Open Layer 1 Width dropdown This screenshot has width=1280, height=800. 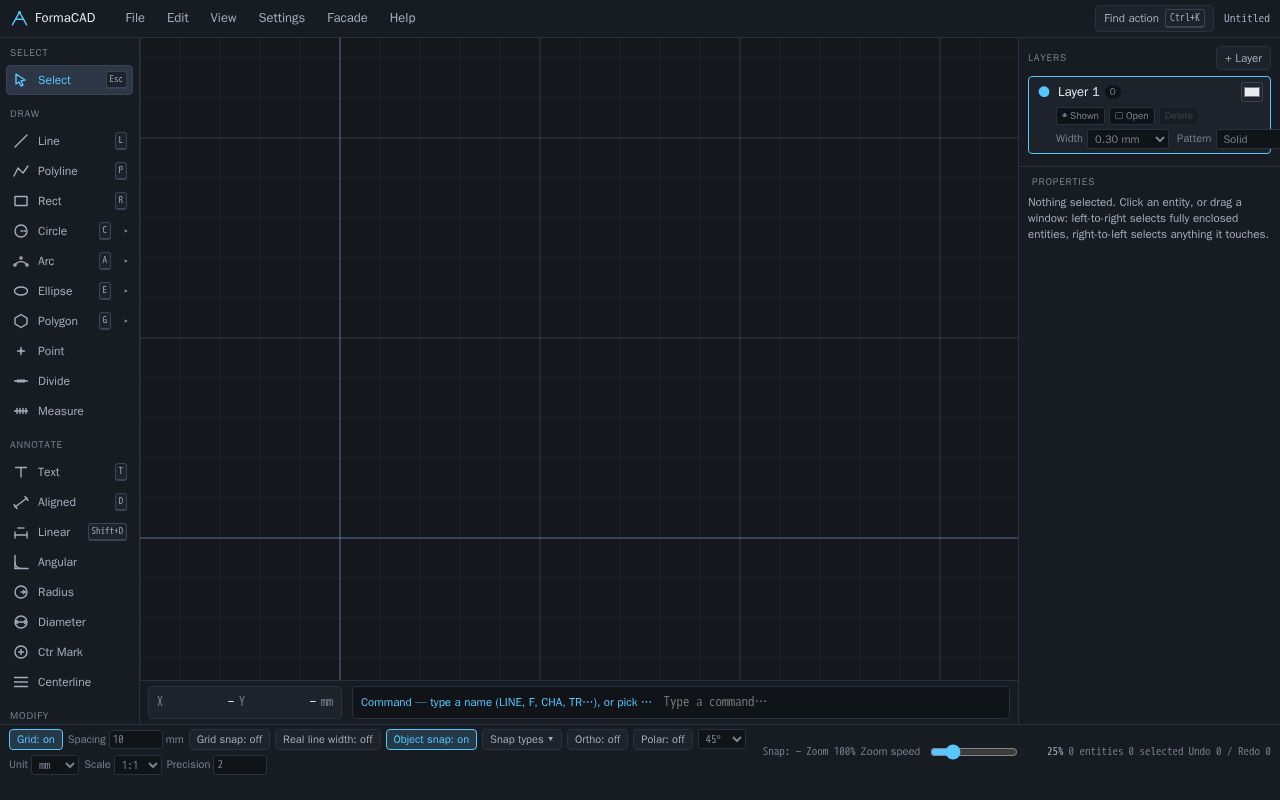[1128, 139]
